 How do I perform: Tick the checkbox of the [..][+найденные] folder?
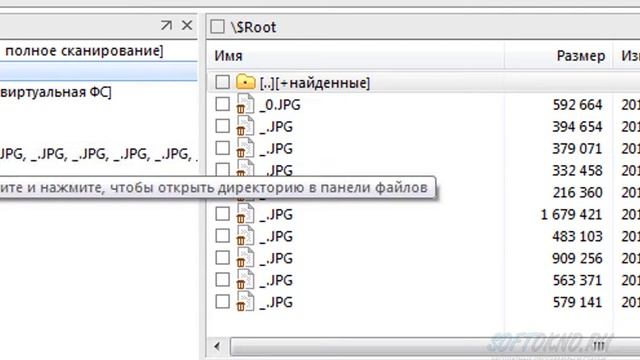222,82
